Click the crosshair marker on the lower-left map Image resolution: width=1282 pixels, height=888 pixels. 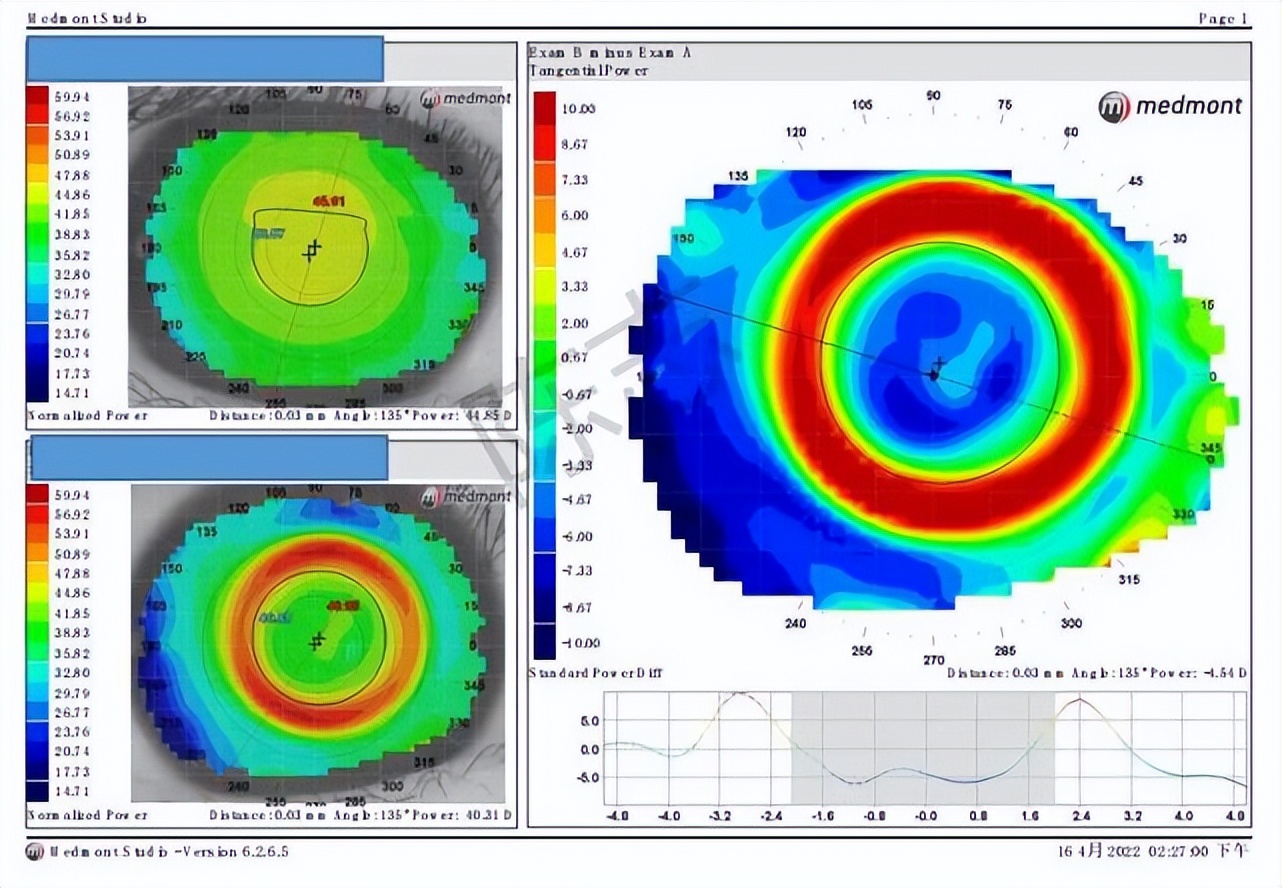[318, 641]
